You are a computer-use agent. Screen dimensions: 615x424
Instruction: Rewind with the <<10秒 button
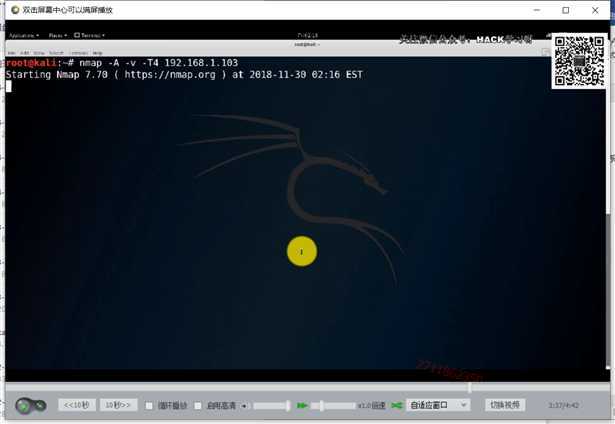pyautogui.click(x=77, y=405)
